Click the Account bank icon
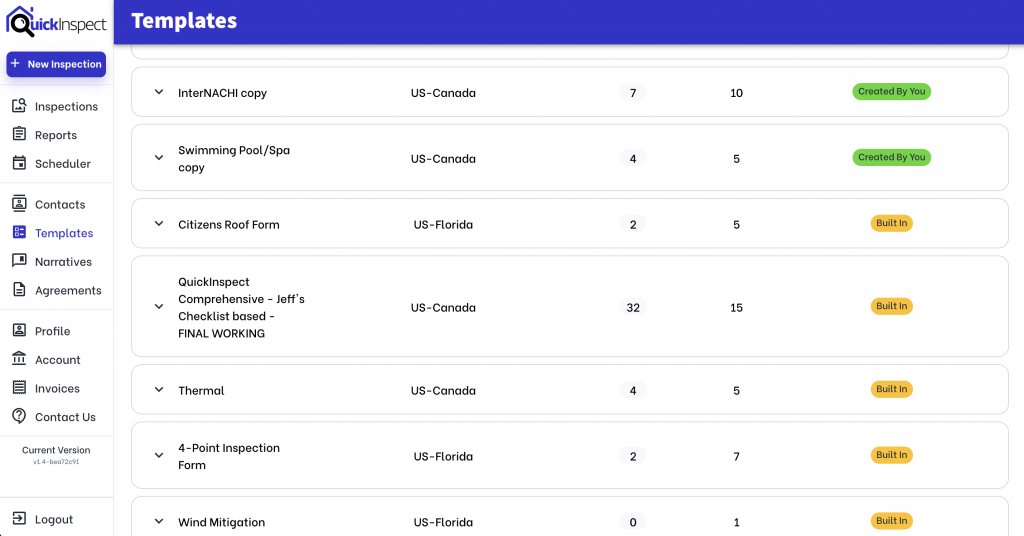Screen dimensions: 1024x536 [x=19, y=359]
